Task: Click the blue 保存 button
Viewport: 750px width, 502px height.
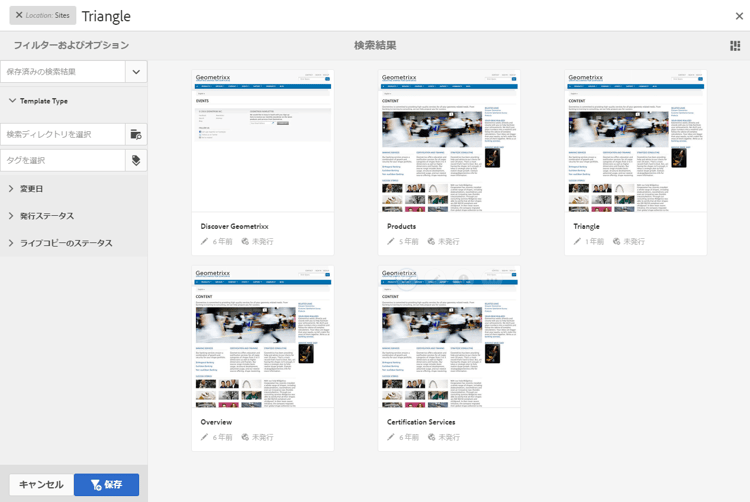Action: (x=107, y=485)
